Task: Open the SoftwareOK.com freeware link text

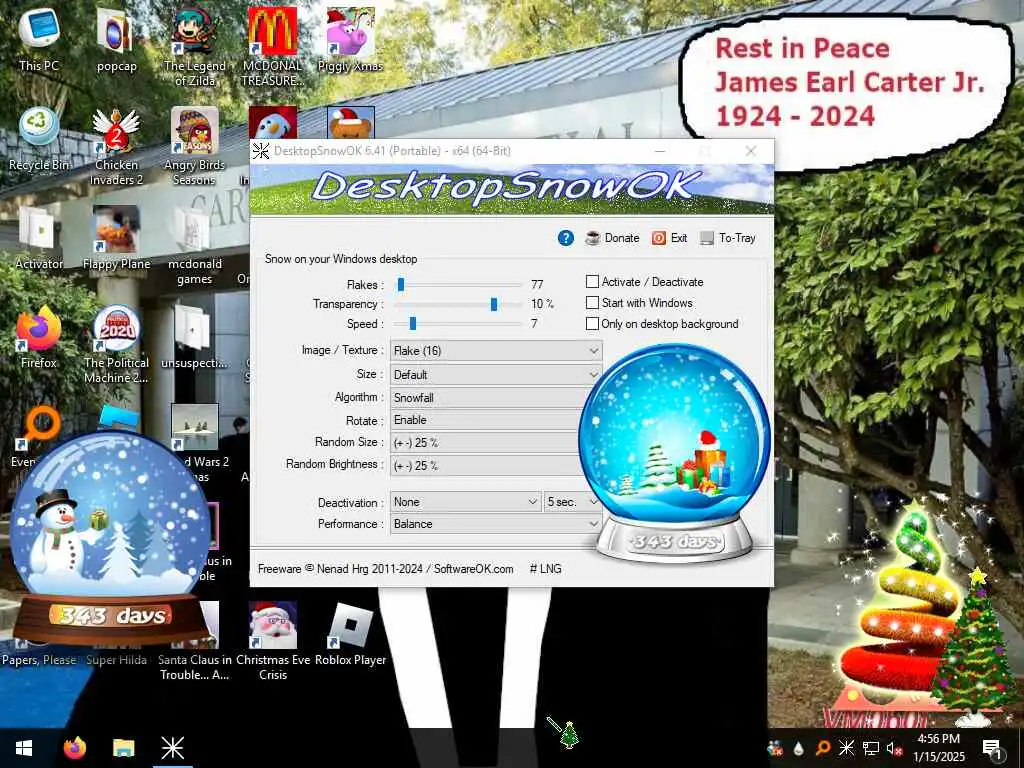Action: [x=473, y=569]
